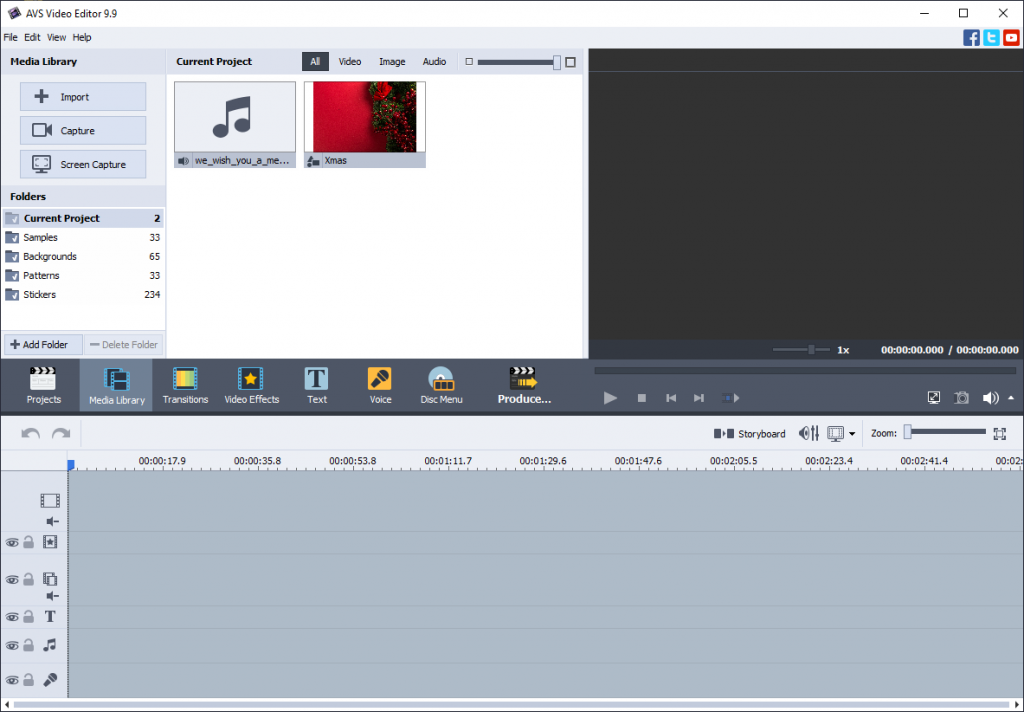1024x712 pixels.
Task: Click the Screen Capture button
Action: click(x=83, y=165)
